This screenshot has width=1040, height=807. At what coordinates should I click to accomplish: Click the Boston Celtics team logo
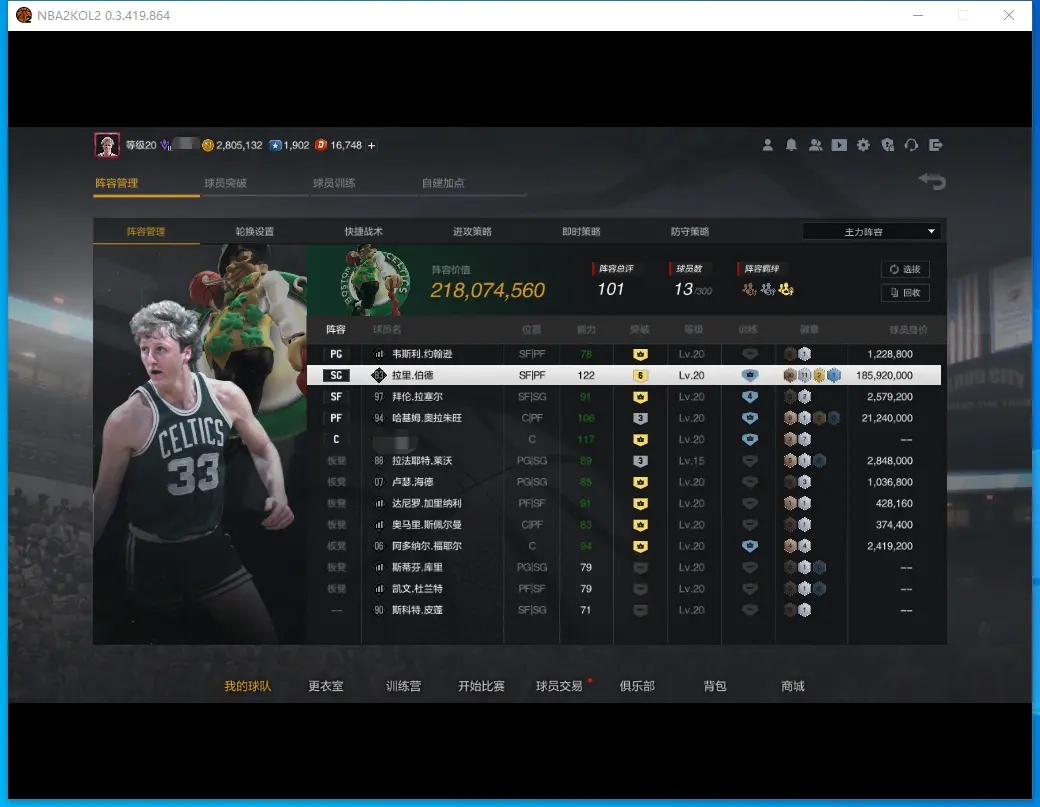pos(375,280)
